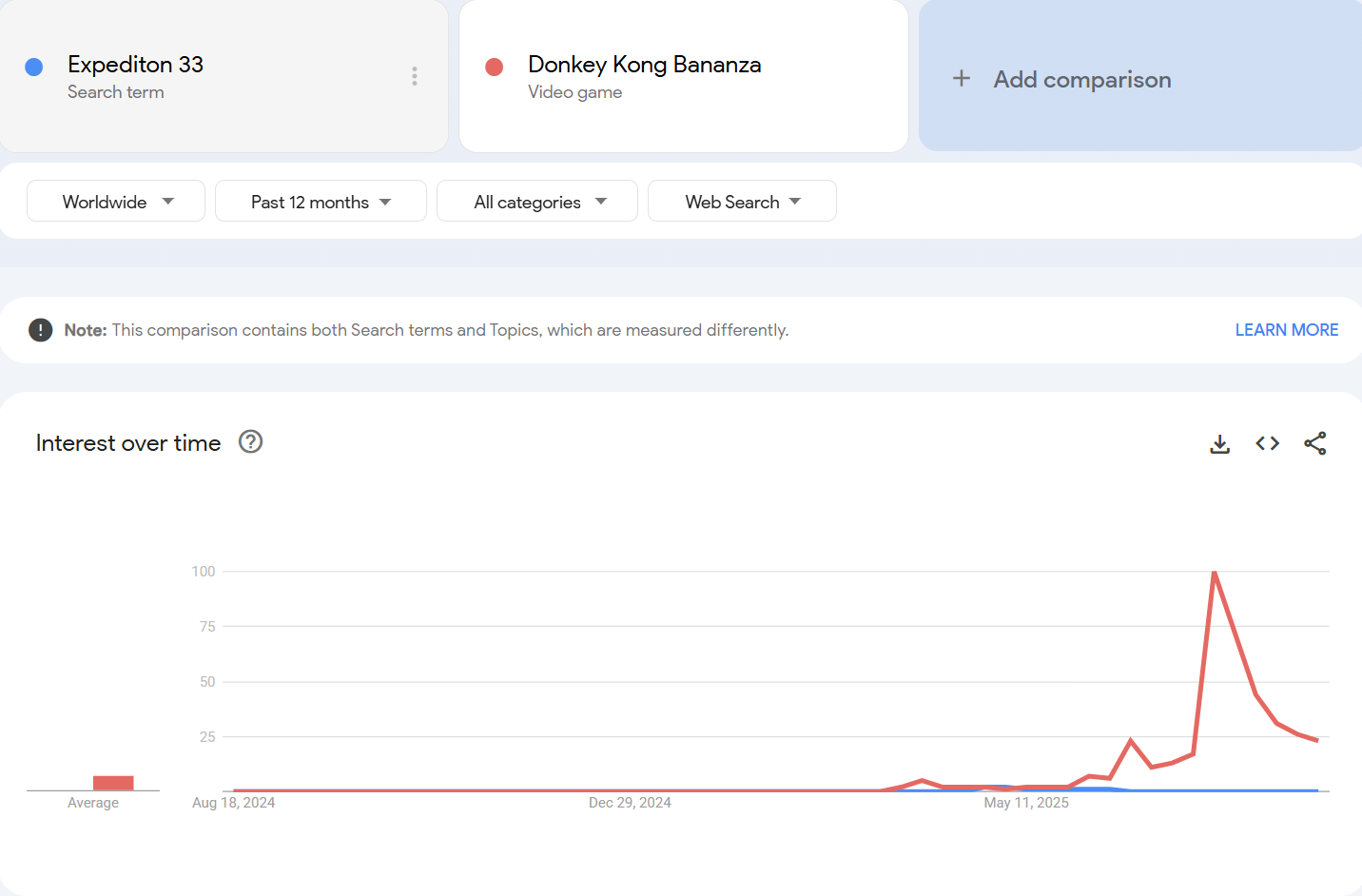Click the Add comparison button
Viewport: 1362px width, 896px height.
[1081, 80]
